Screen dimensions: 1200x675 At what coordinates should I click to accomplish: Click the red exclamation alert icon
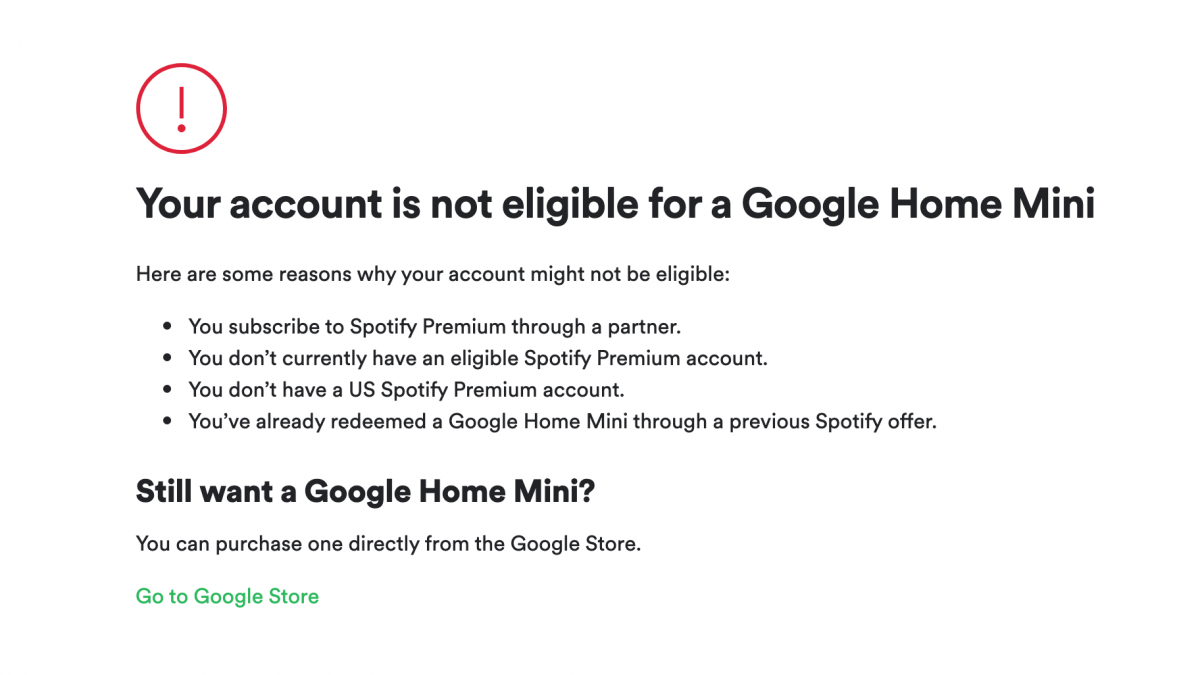(181, 108)
